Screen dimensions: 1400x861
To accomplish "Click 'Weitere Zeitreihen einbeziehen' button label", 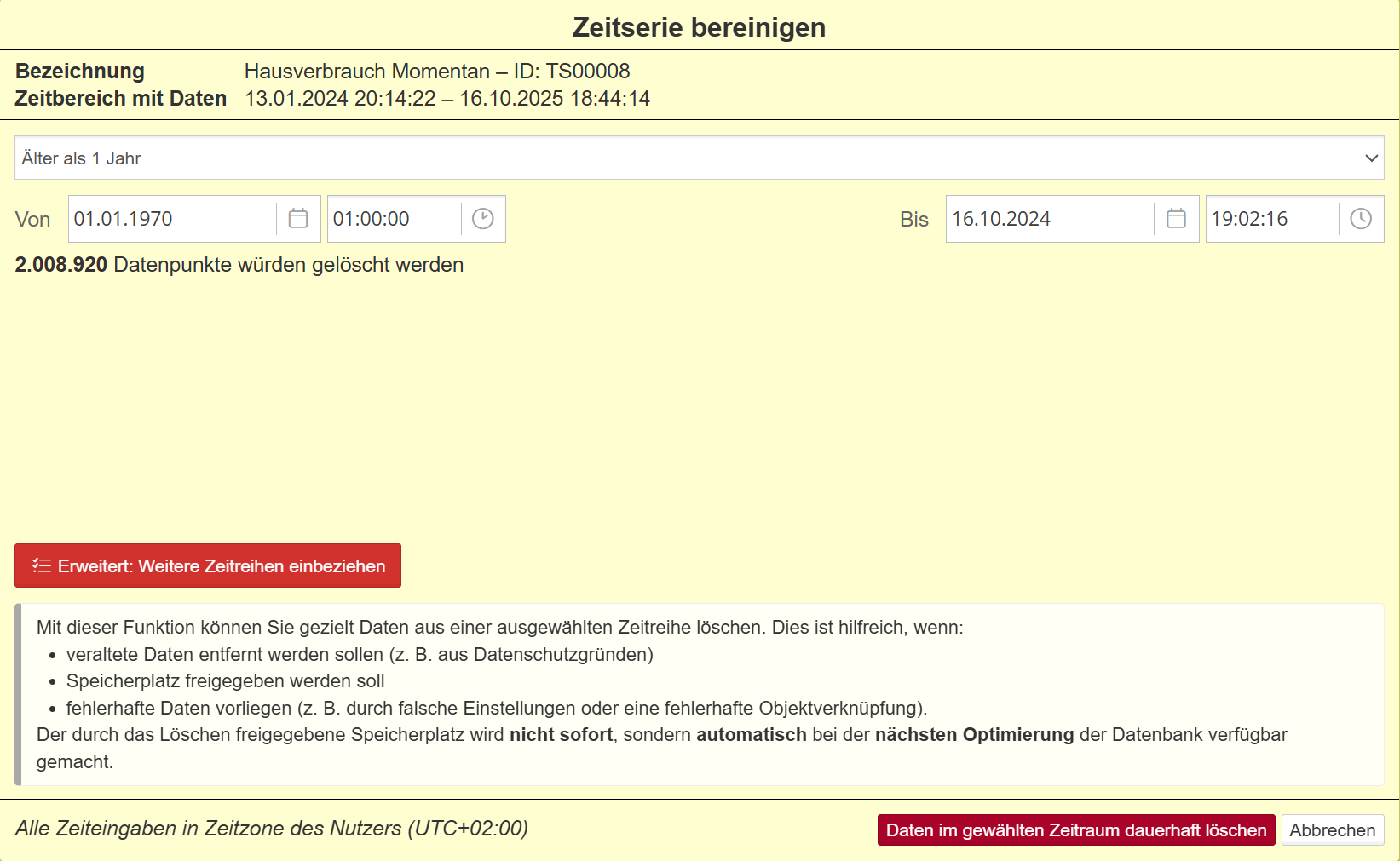I will [x=222, y=566].
